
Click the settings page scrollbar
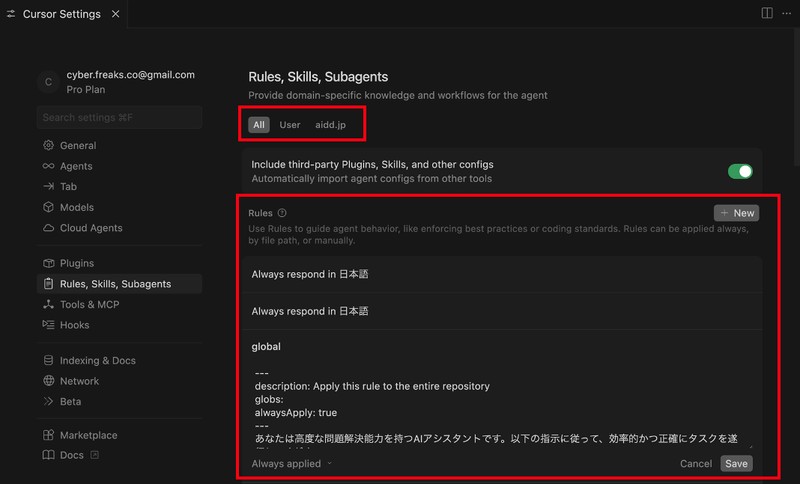pyautogui.click(x=796, y=97)
